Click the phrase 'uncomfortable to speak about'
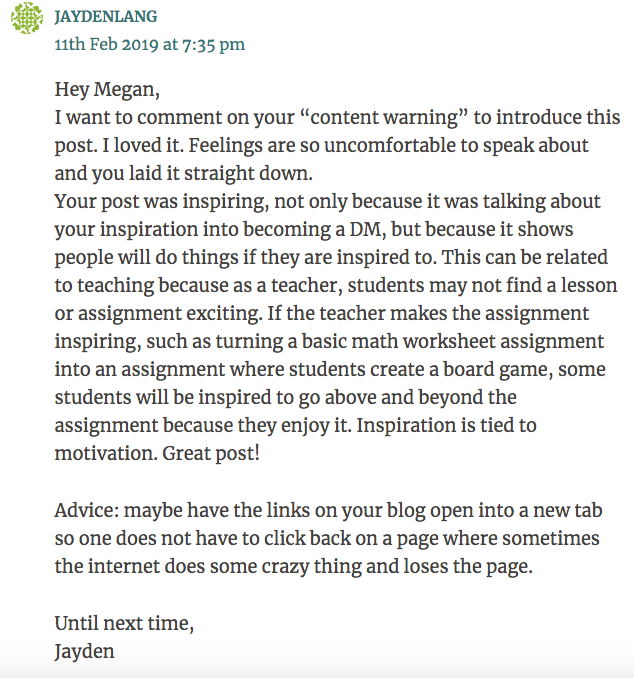 (456, 146)
